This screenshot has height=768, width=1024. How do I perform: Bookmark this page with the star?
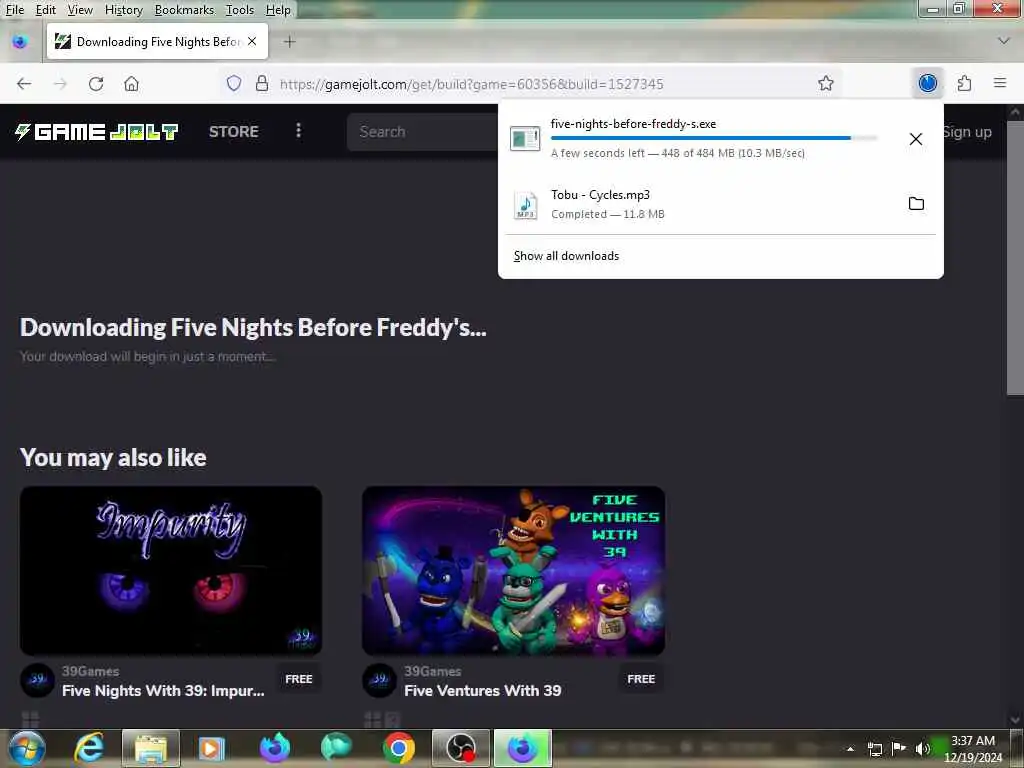coord(825,84)
